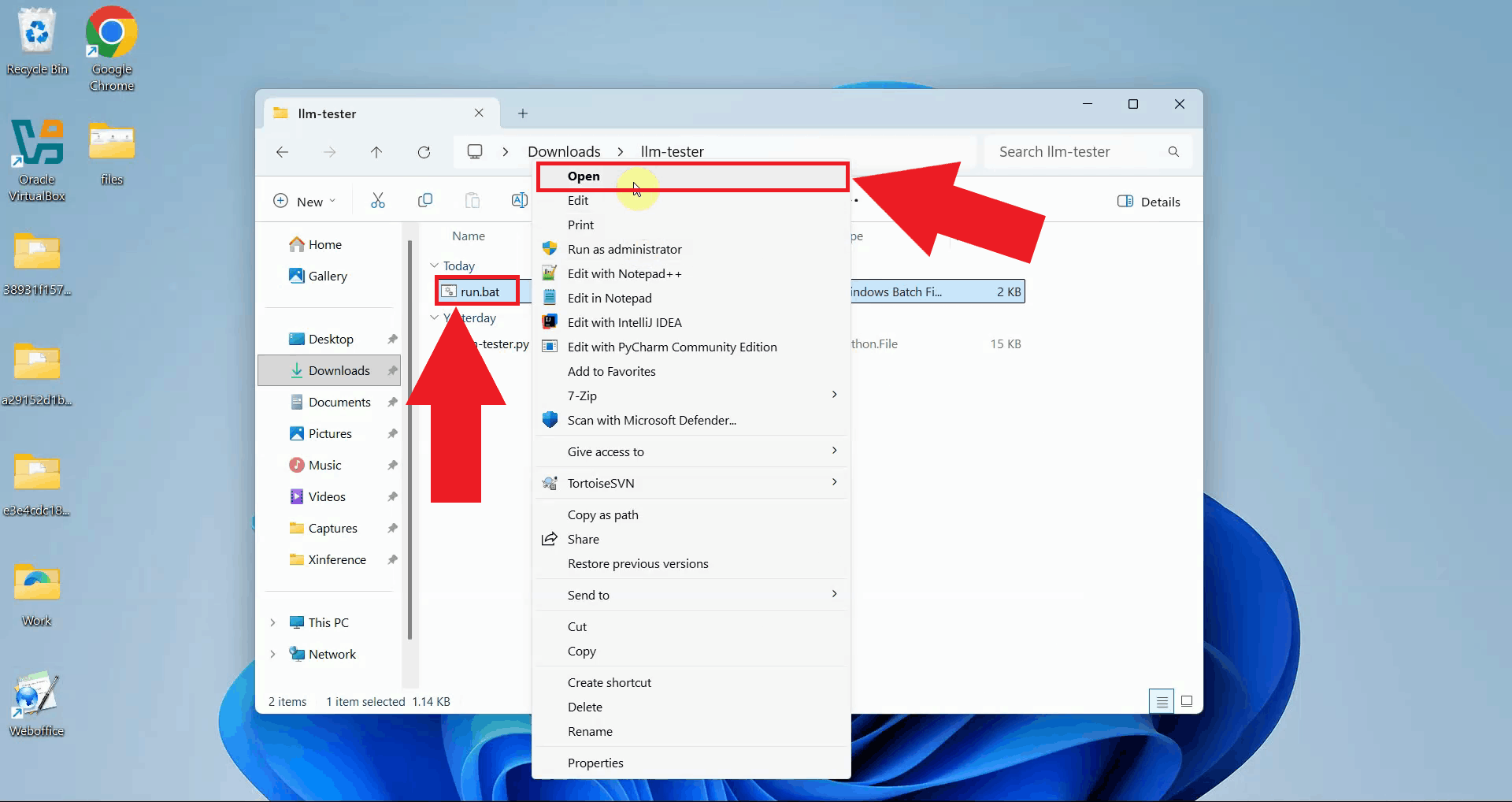Click the Search llm-tester input field
The height and width of the screenshot is (802, 1512).
(1079, 151)
